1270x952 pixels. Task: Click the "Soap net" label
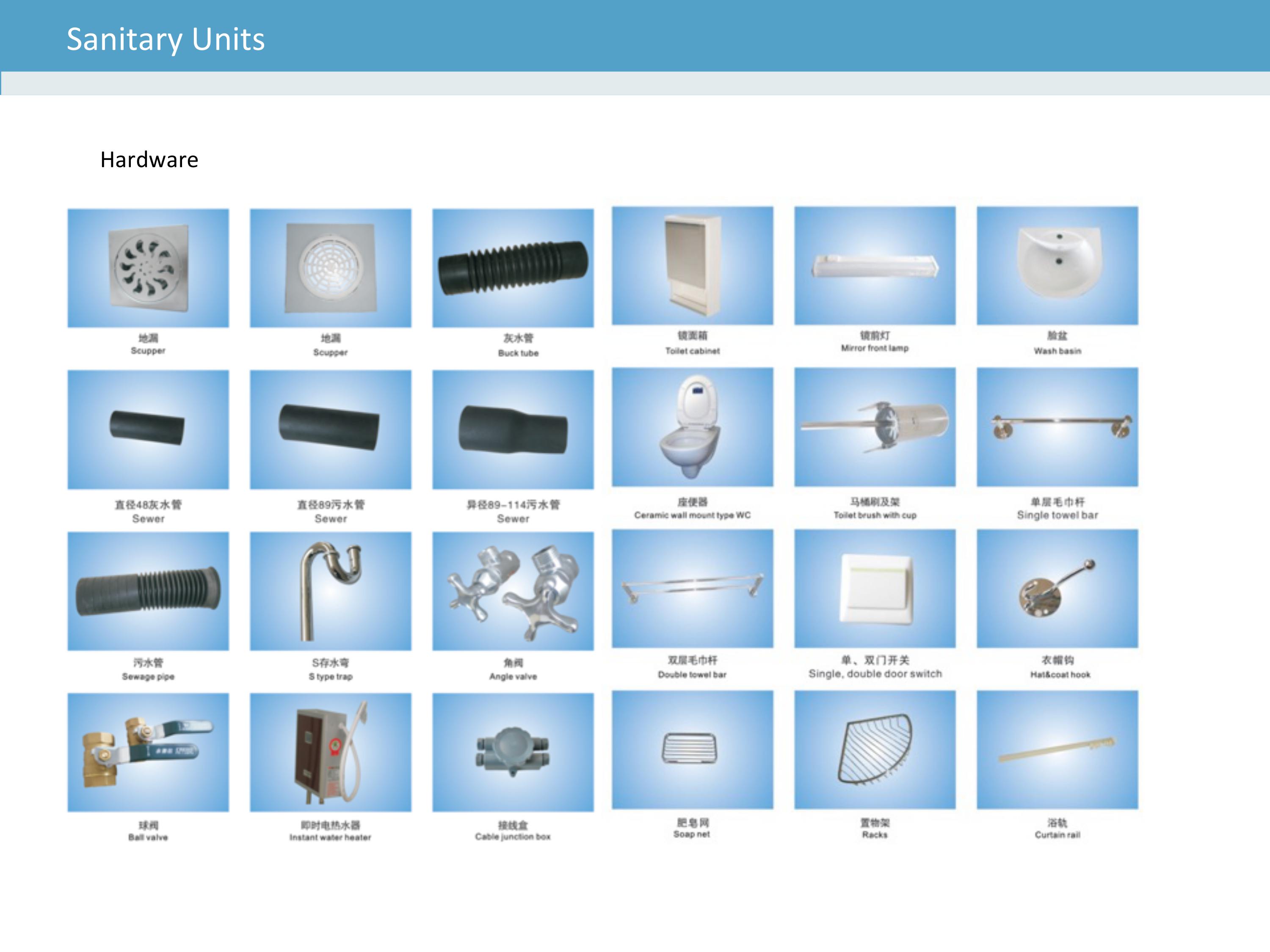click(692, 834)
